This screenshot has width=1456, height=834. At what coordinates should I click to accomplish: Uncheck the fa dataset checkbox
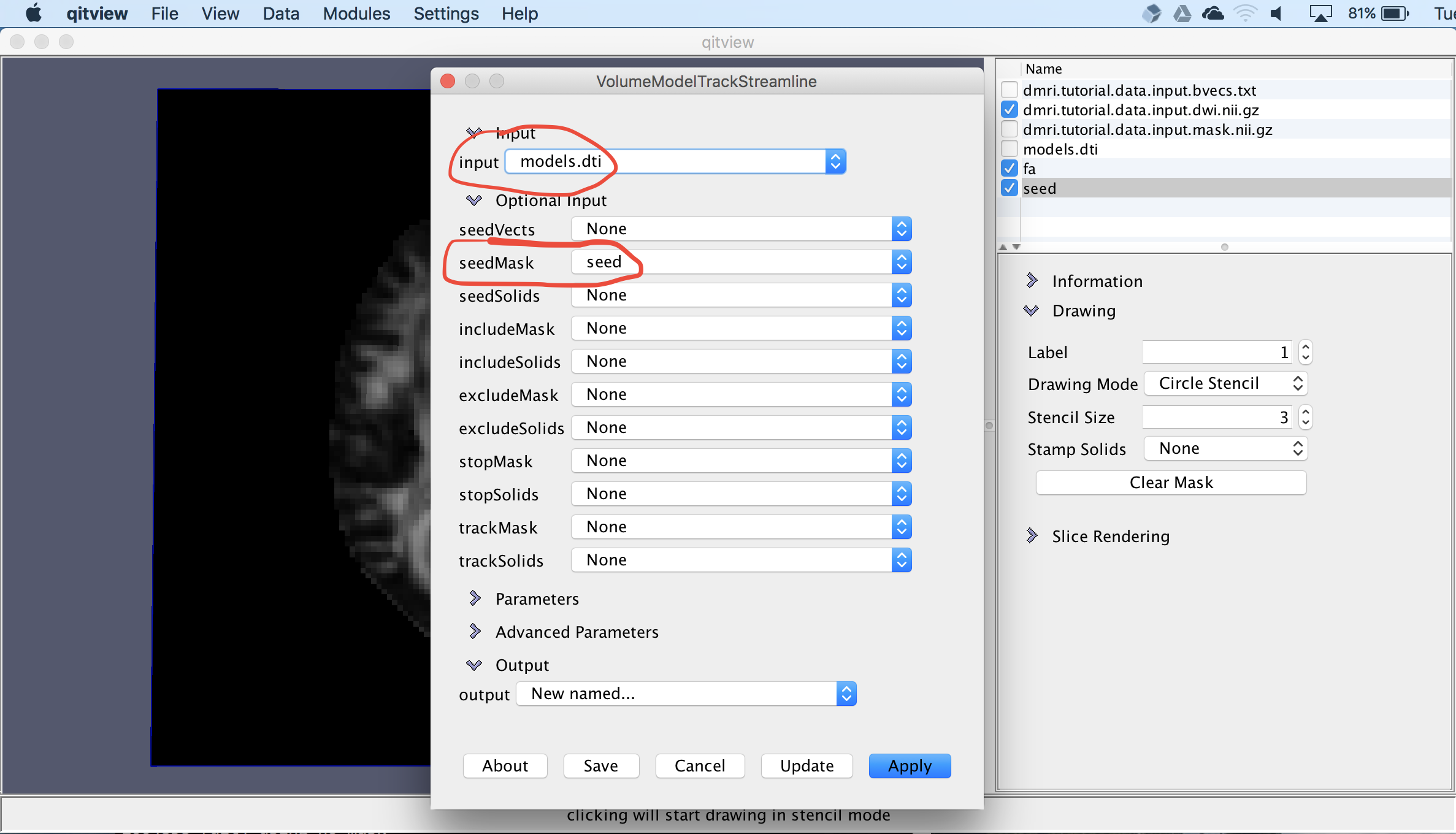[x=1010, y=169]
